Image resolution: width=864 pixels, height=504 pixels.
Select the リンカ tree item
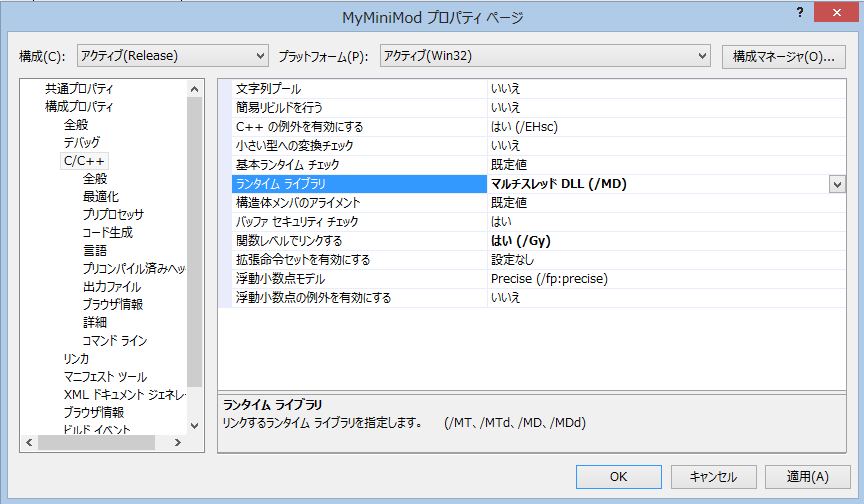(76, 359)
